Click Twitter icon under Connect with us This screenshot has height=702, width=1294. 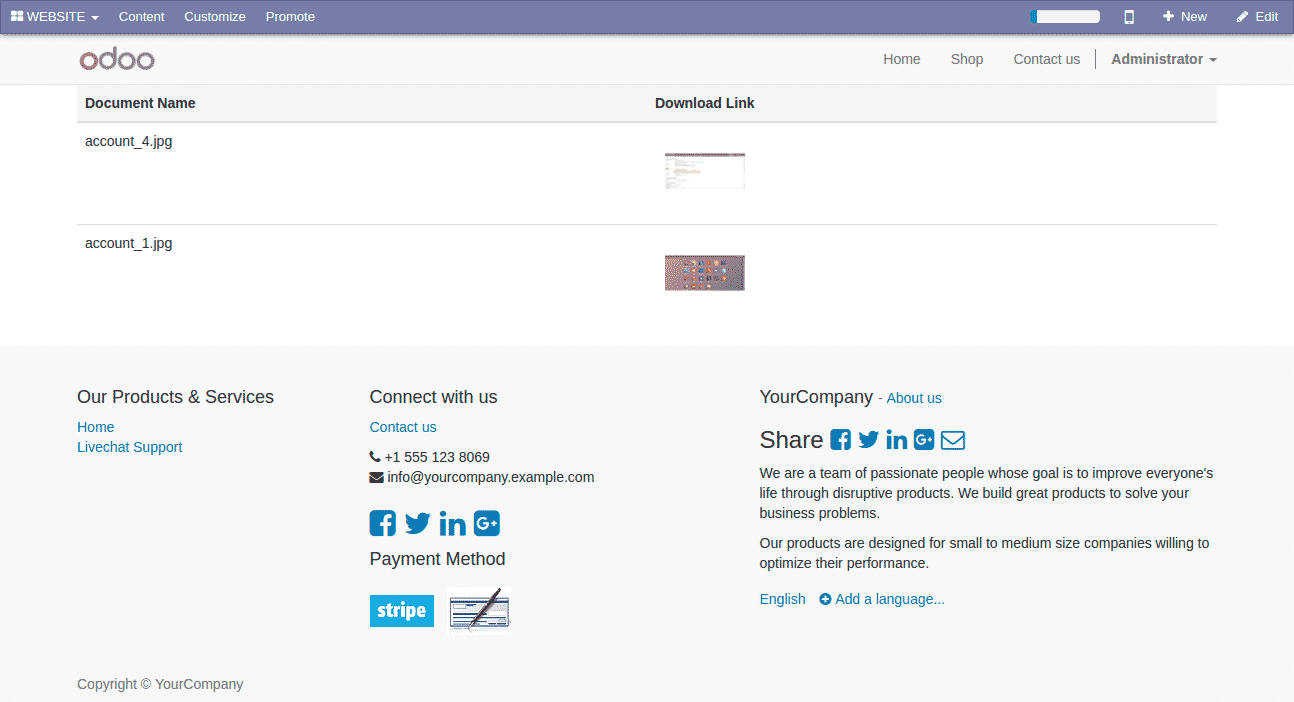pyautogui.click(x=418, y=523)
